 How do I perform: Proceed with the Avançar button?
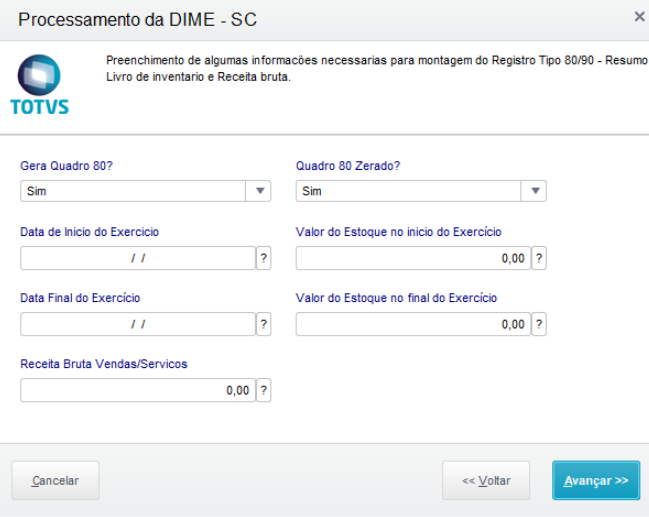[596, 481]
